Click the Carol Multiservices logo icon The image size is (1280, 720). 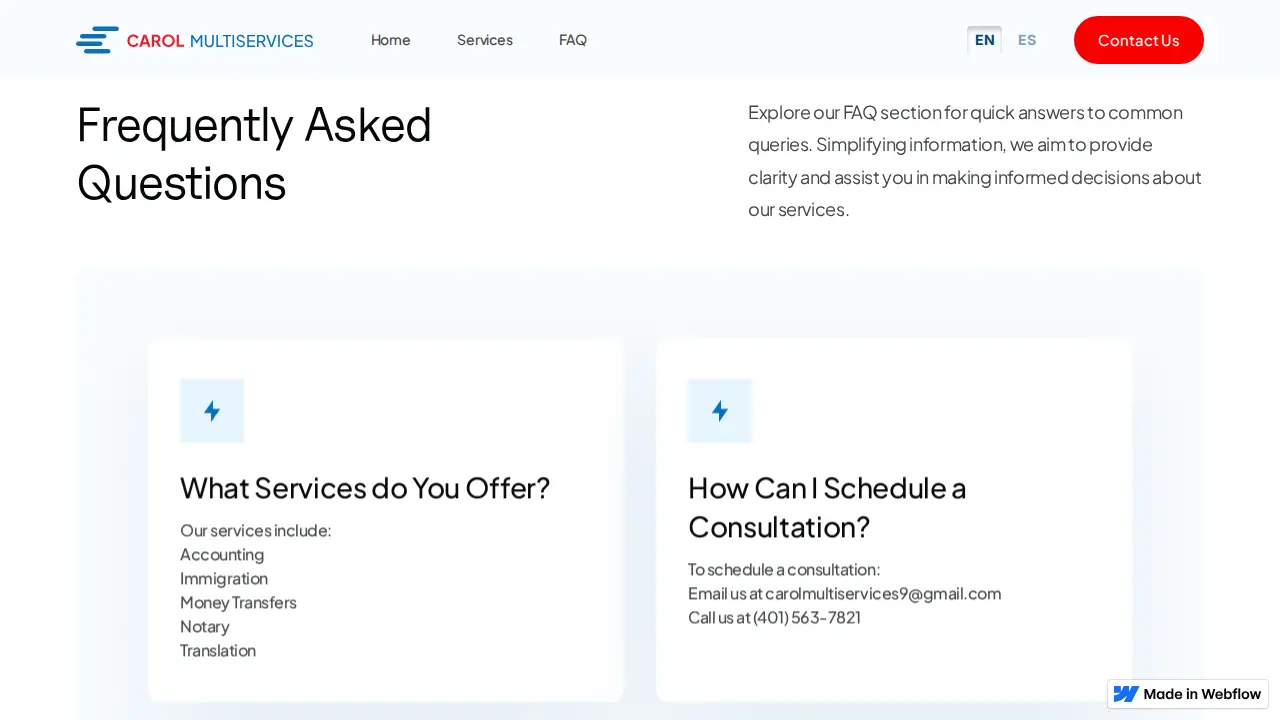[97, 40]
